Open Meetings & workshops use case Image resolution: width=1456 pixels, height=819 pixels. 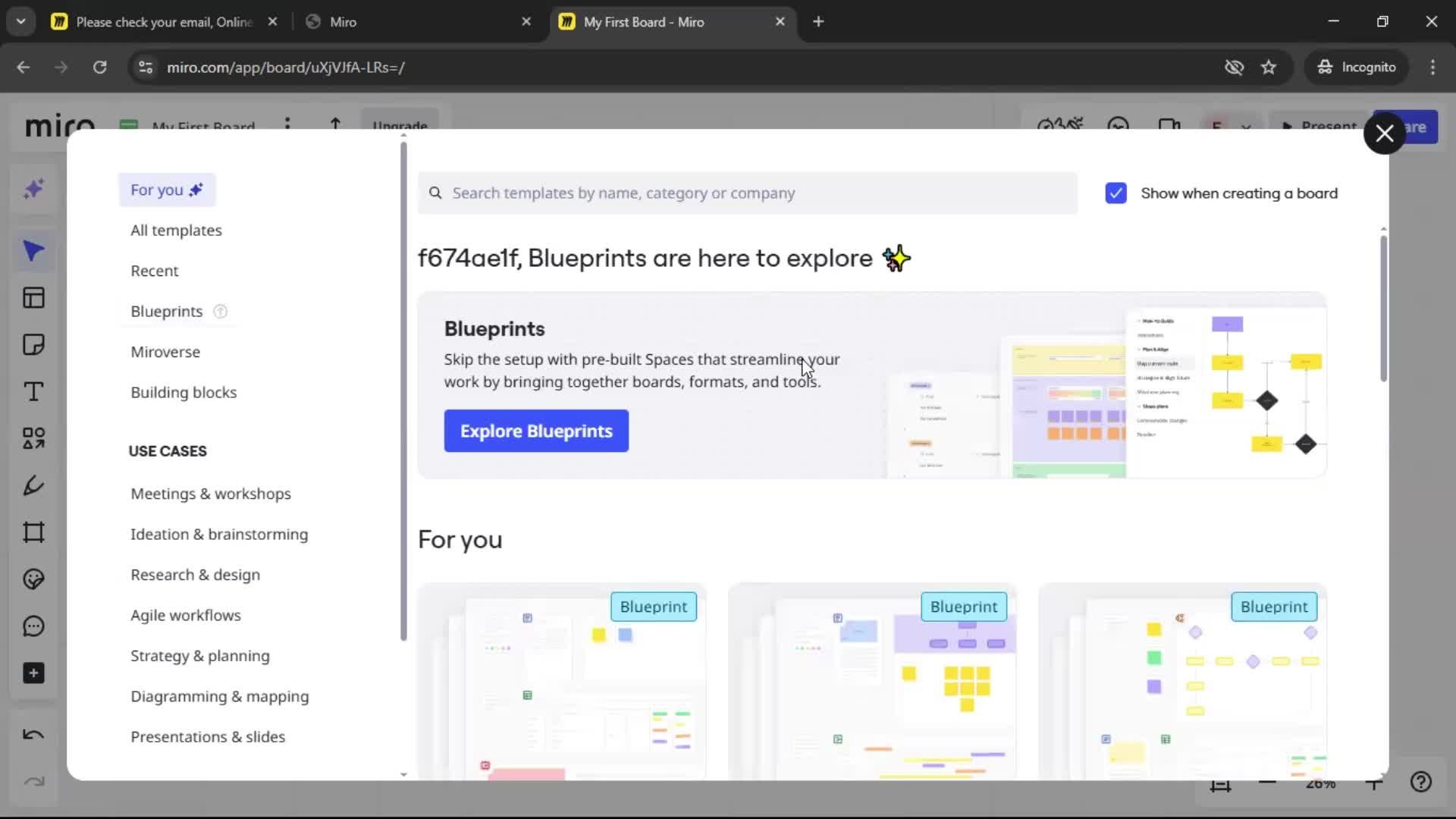211,494
